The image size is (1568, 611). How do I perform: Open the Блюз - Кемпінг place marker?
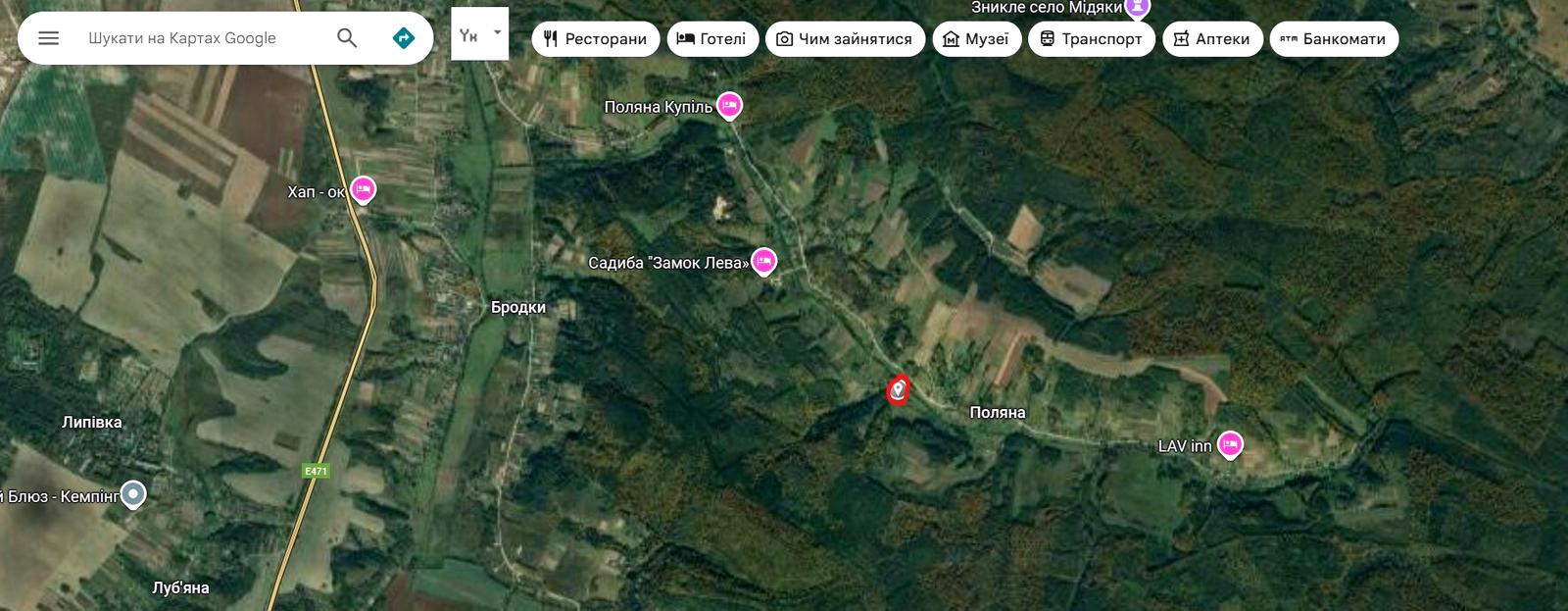(133, 495)
